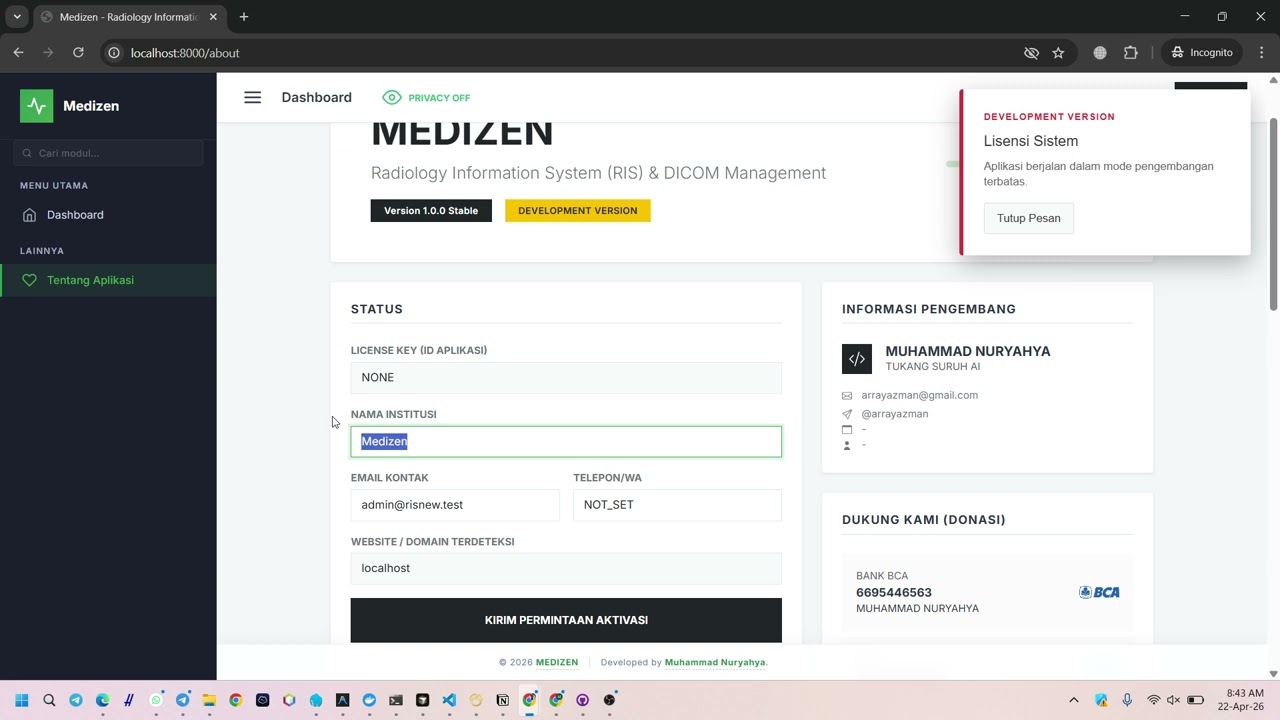Click the @arrayazman Telegram handle
The height and width of the screenshot is (720, 1280).
[x=894, y=414]
